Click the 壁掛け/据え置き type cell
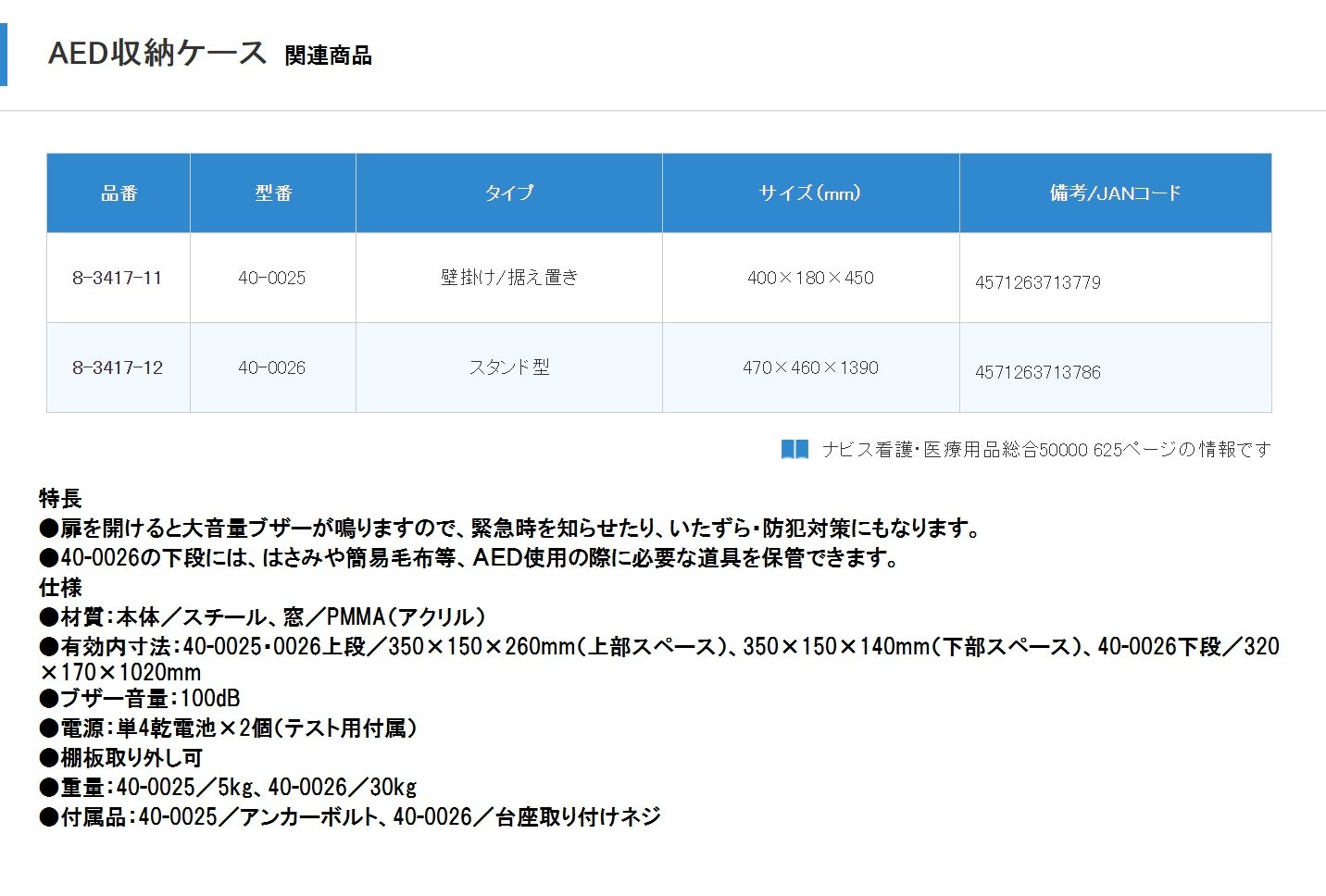The width and height of the screenshot is (1326, 896). pyautogui.click(x=509, y=278)
